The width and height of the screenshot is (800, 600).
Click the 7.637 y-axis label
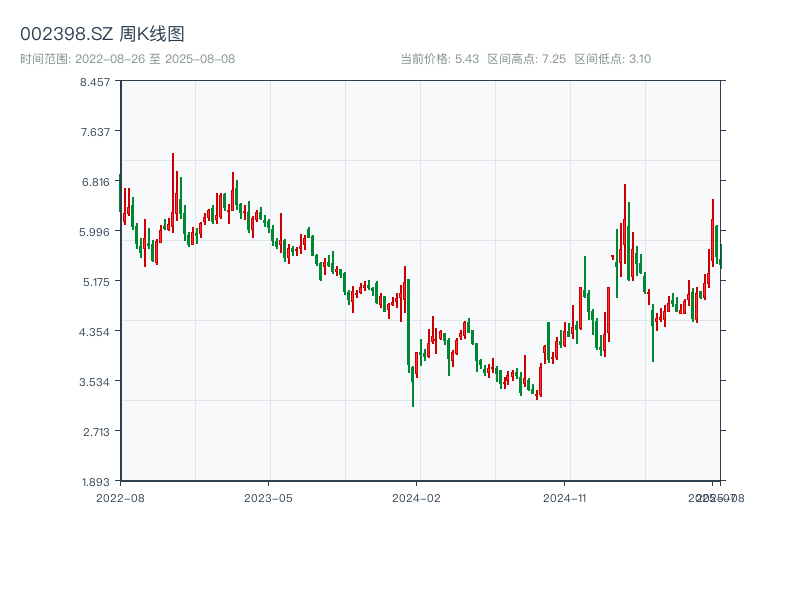(x=96, y=132)
